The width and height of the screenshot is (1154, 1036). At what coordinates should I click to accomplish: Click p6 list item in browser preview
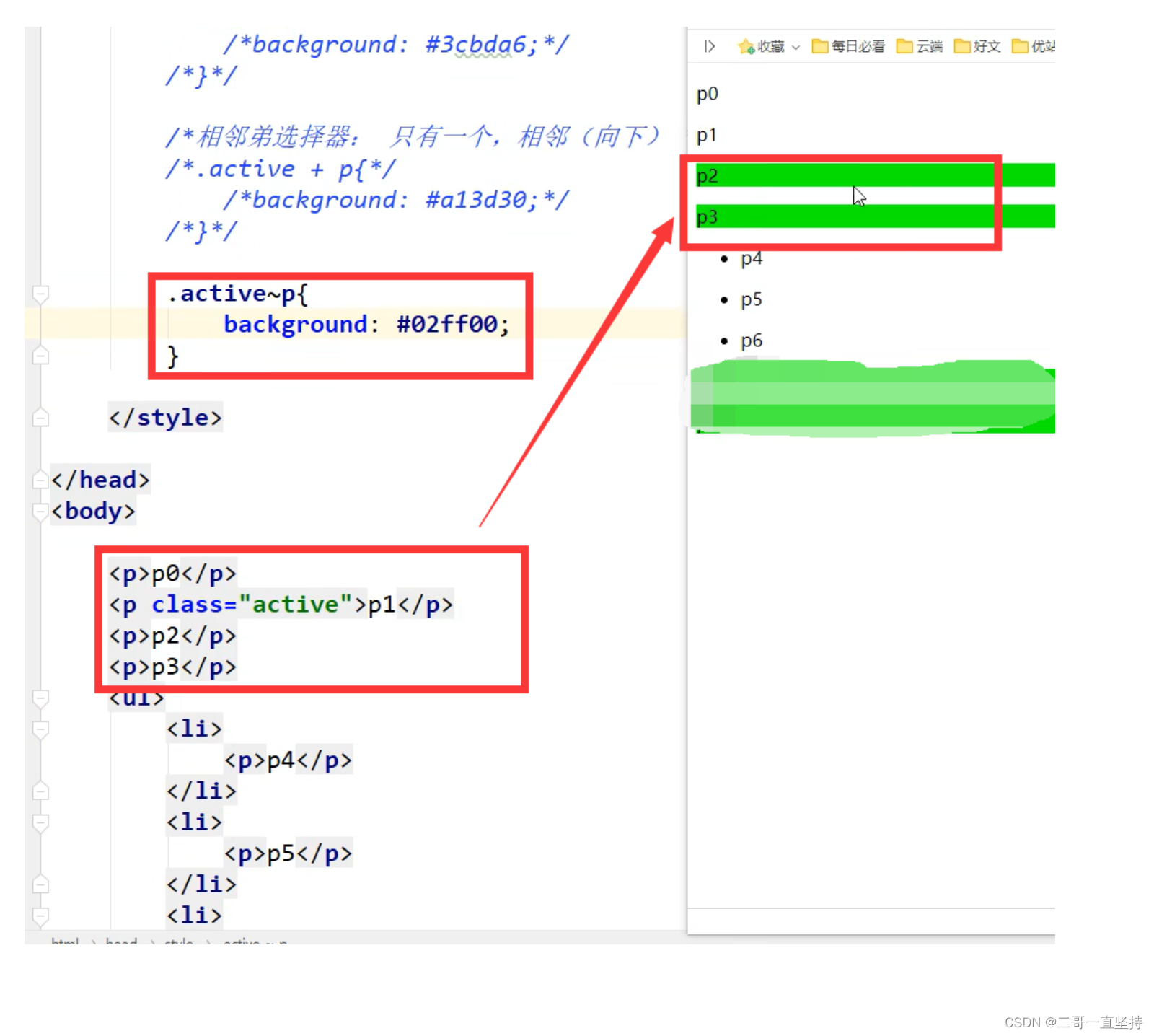tap(752, 341)
